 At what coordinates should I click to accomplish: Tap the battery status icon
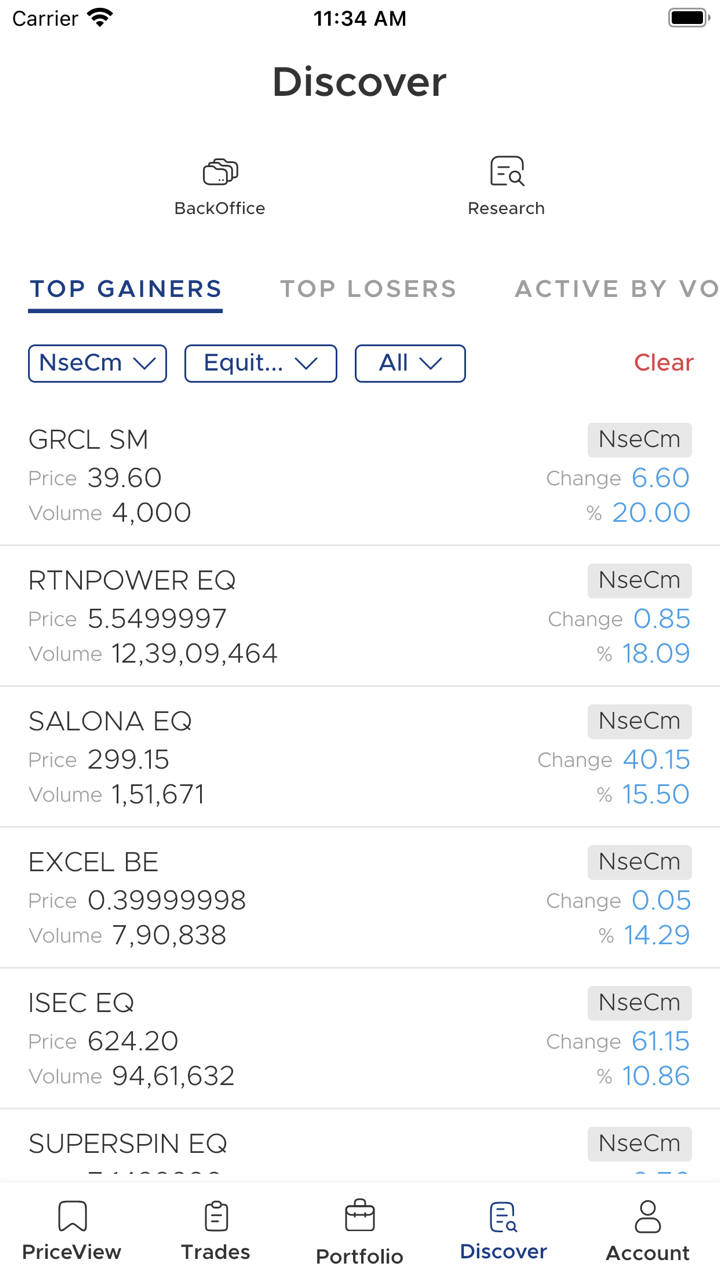tap(688, 18)
